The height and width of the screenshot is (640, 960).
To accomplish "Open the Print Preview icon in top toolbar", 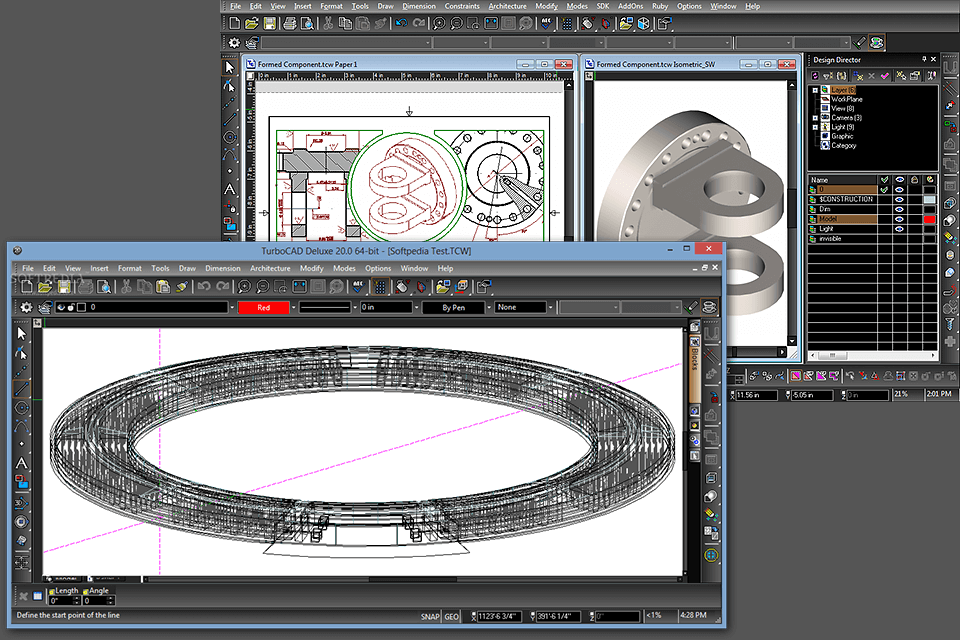I will click(x=104, y=290).
